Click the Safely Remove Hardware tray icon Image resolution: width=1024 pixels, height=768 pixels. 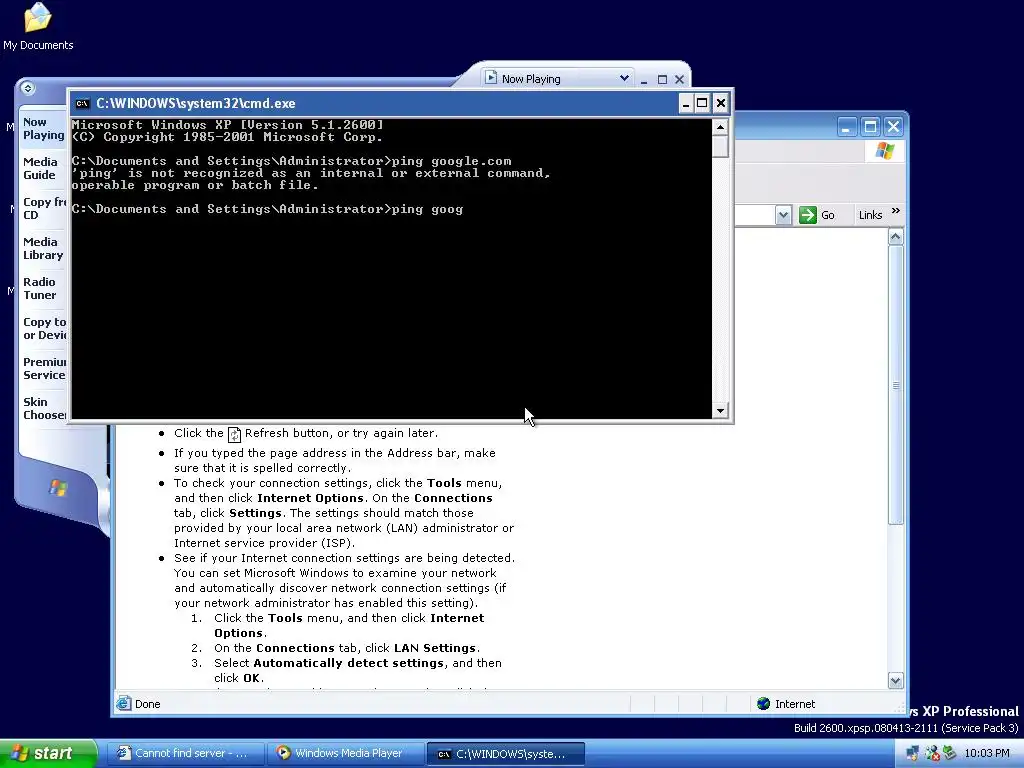tap(950, 754)
